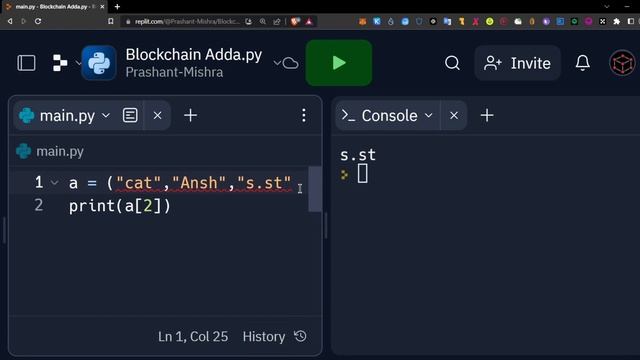640x360 pixels.
Task: Open a new browser tab
Action: (x=117, y=7)
